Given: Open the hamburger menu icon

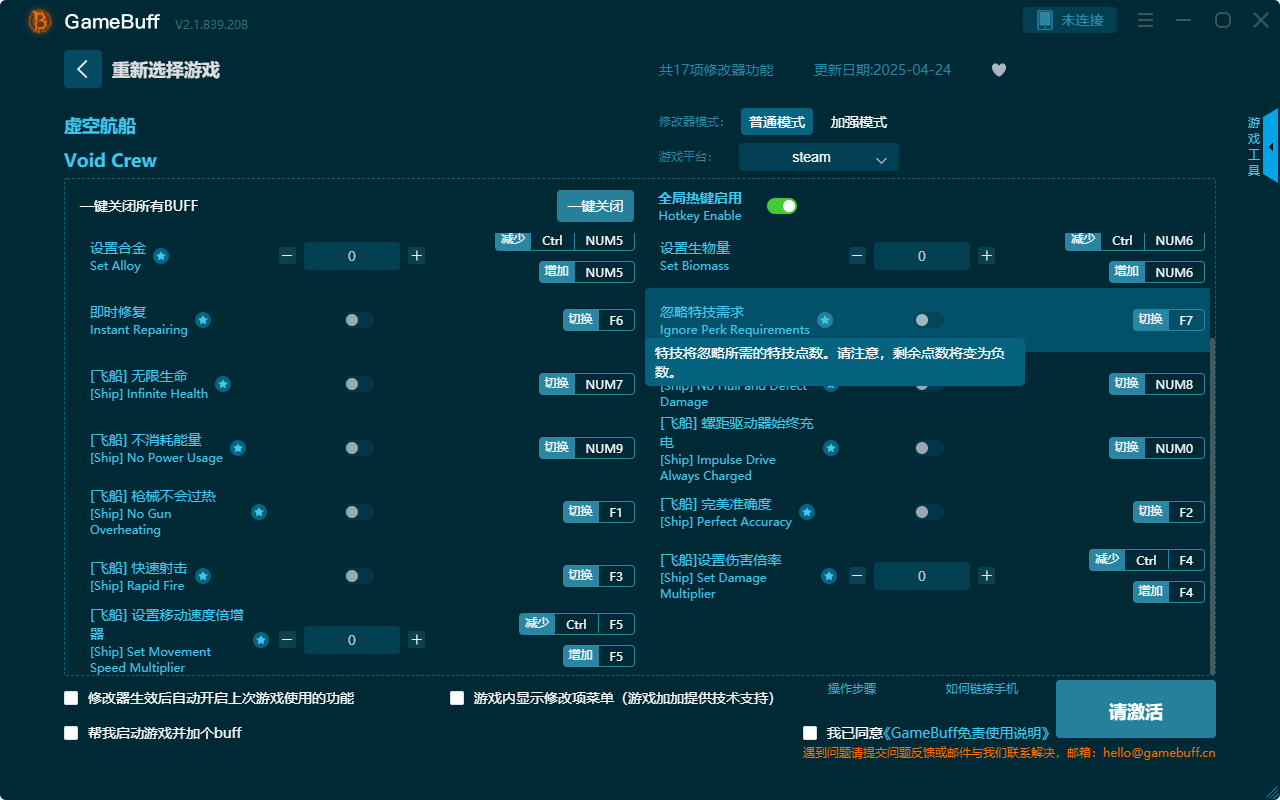Looking at the screenshot, I should (x=1145, y=19).
